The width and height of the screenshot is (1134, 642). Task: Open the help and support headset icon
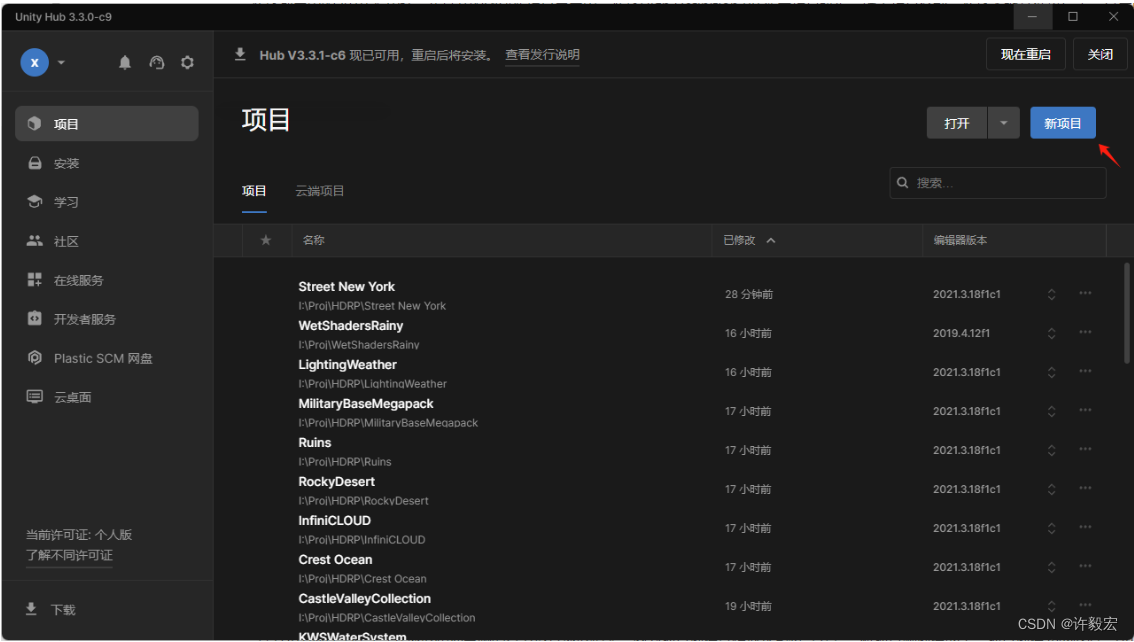coord(157,63)
